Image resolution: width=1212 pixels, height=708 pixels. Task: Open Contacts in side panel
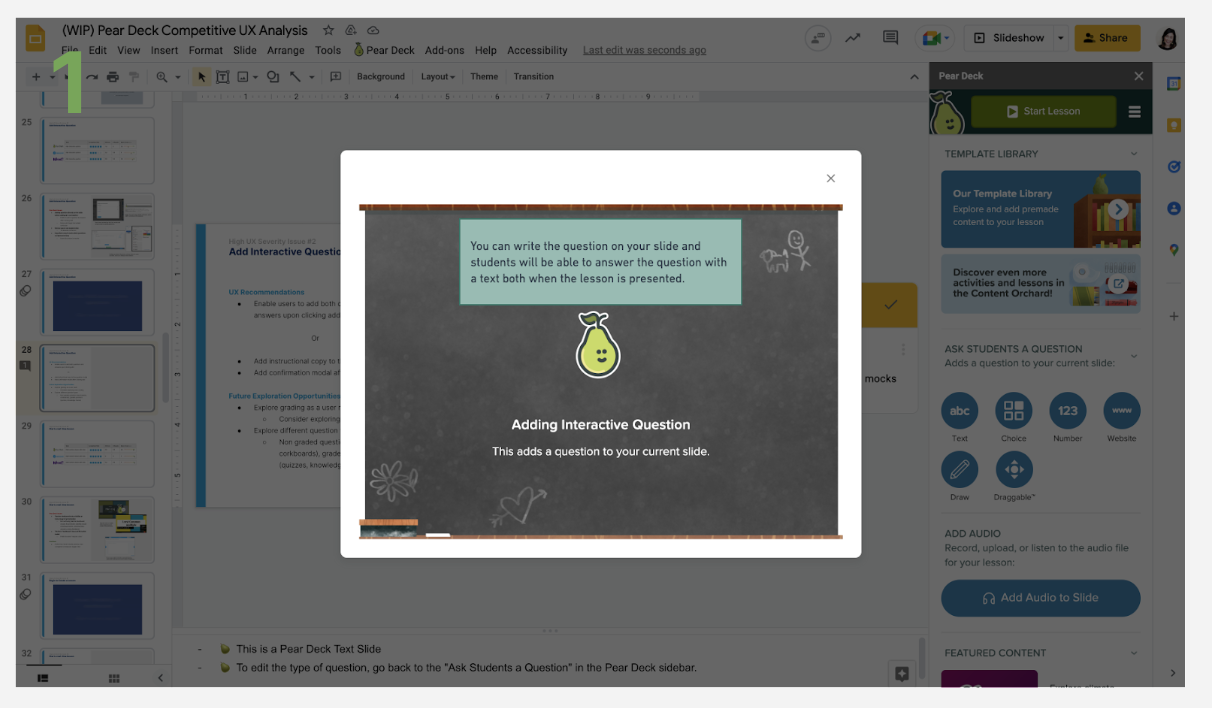(1174, 208)
